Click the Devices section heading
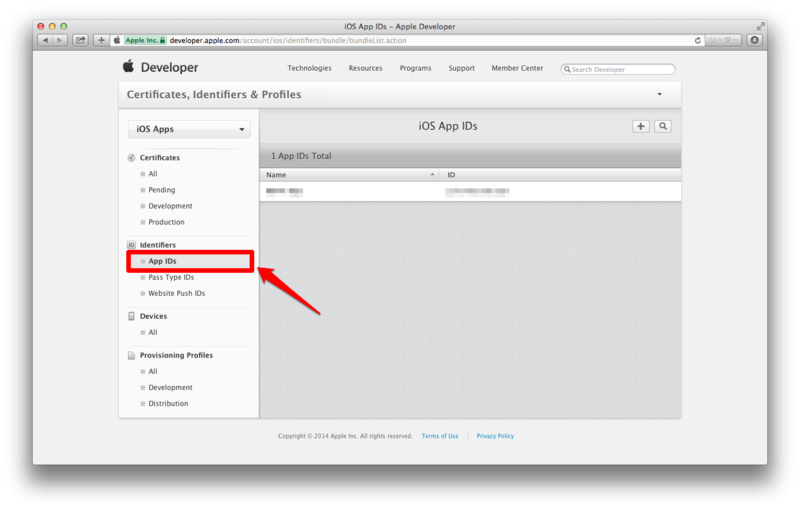 153,316
